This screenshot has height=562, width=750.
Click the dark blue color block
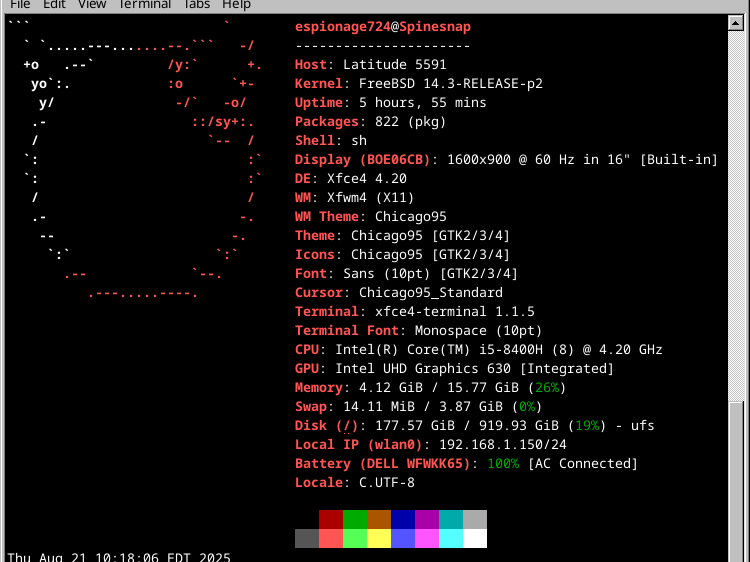[403, 519]
